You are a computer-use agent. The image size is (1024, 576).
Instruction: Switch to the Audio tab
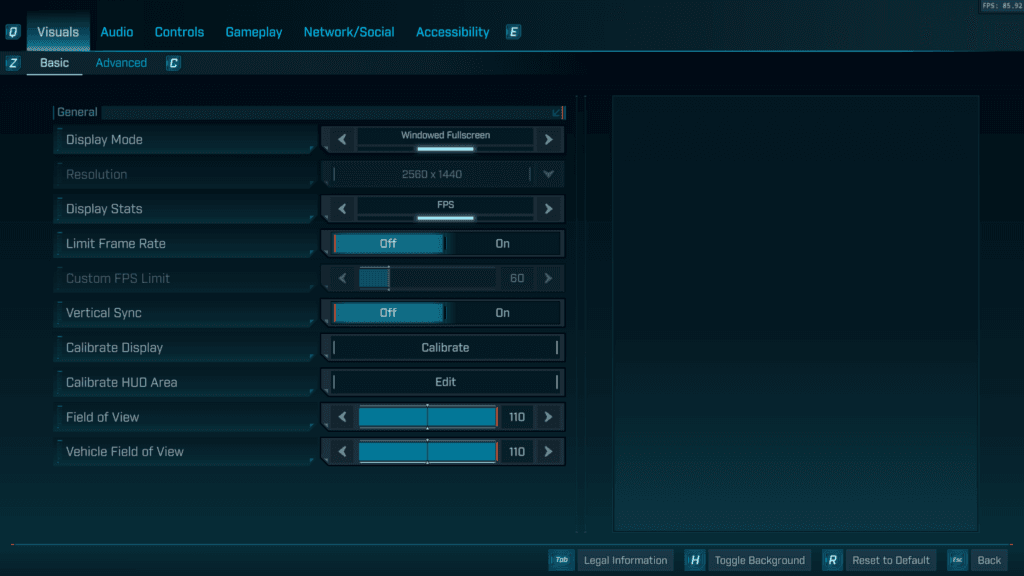point(117,31)
